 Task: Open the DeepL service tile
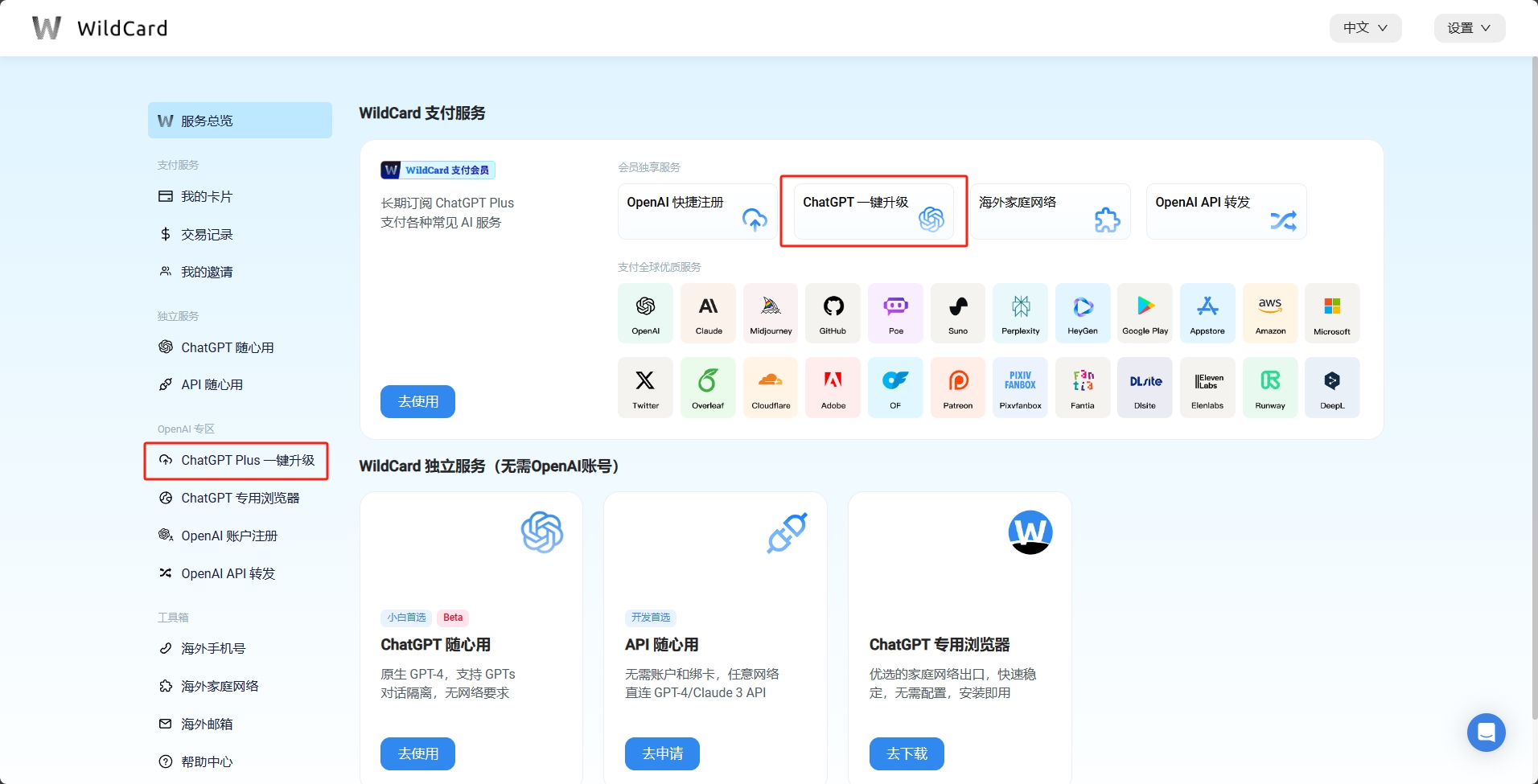click(x=1332, y=388)
